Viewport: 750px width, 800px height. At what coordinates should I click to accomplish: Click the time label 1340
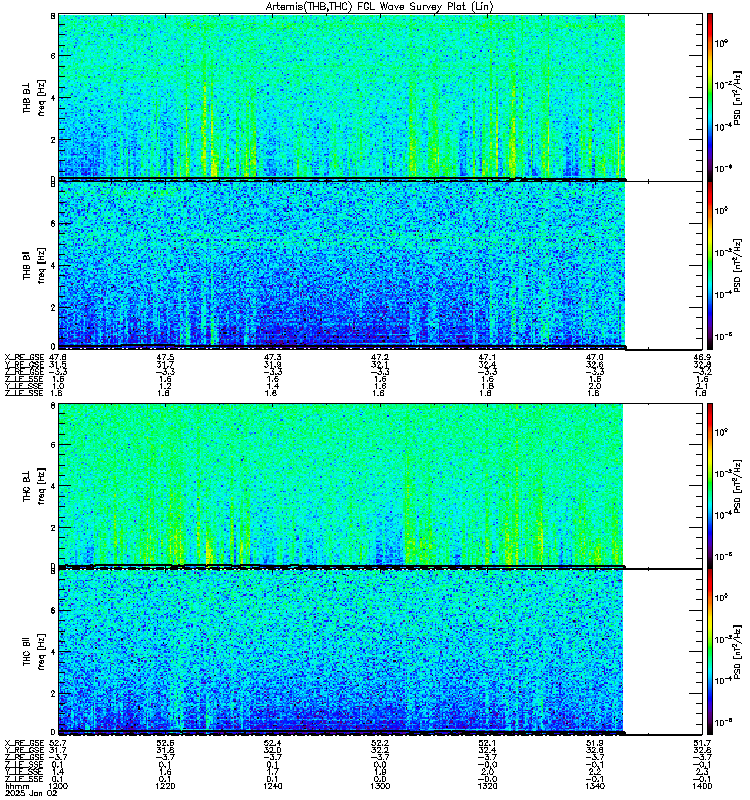point(595,786)
